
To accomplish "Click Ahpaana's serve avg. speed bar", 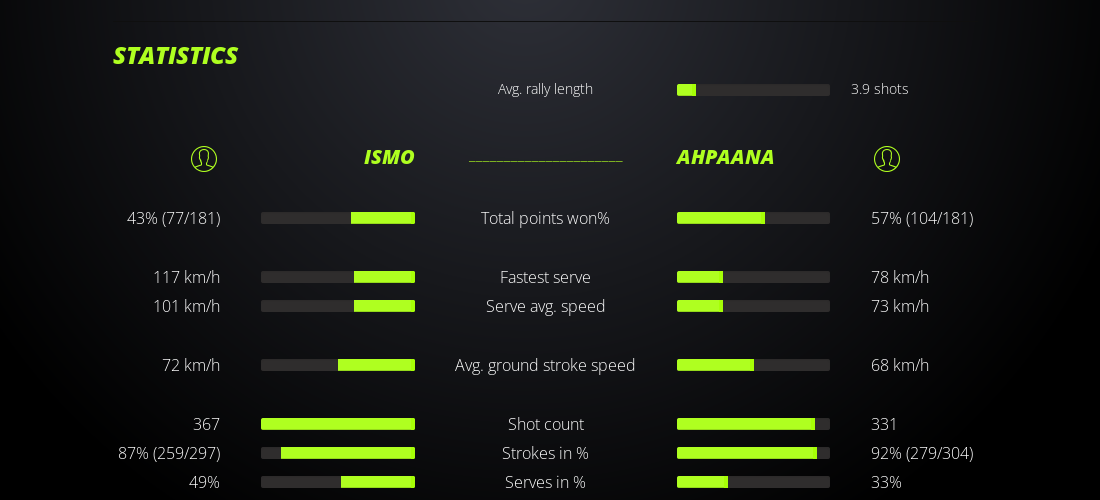I will [753, 306].
